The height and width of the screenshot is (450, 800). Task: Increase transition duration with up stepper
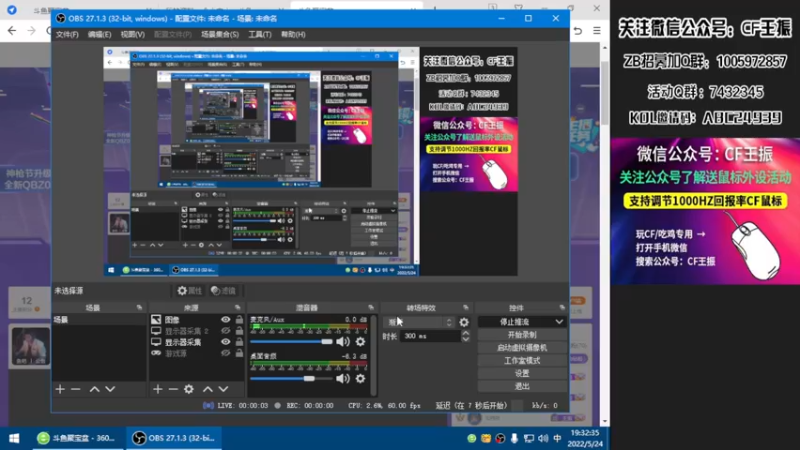click(465, 333)
